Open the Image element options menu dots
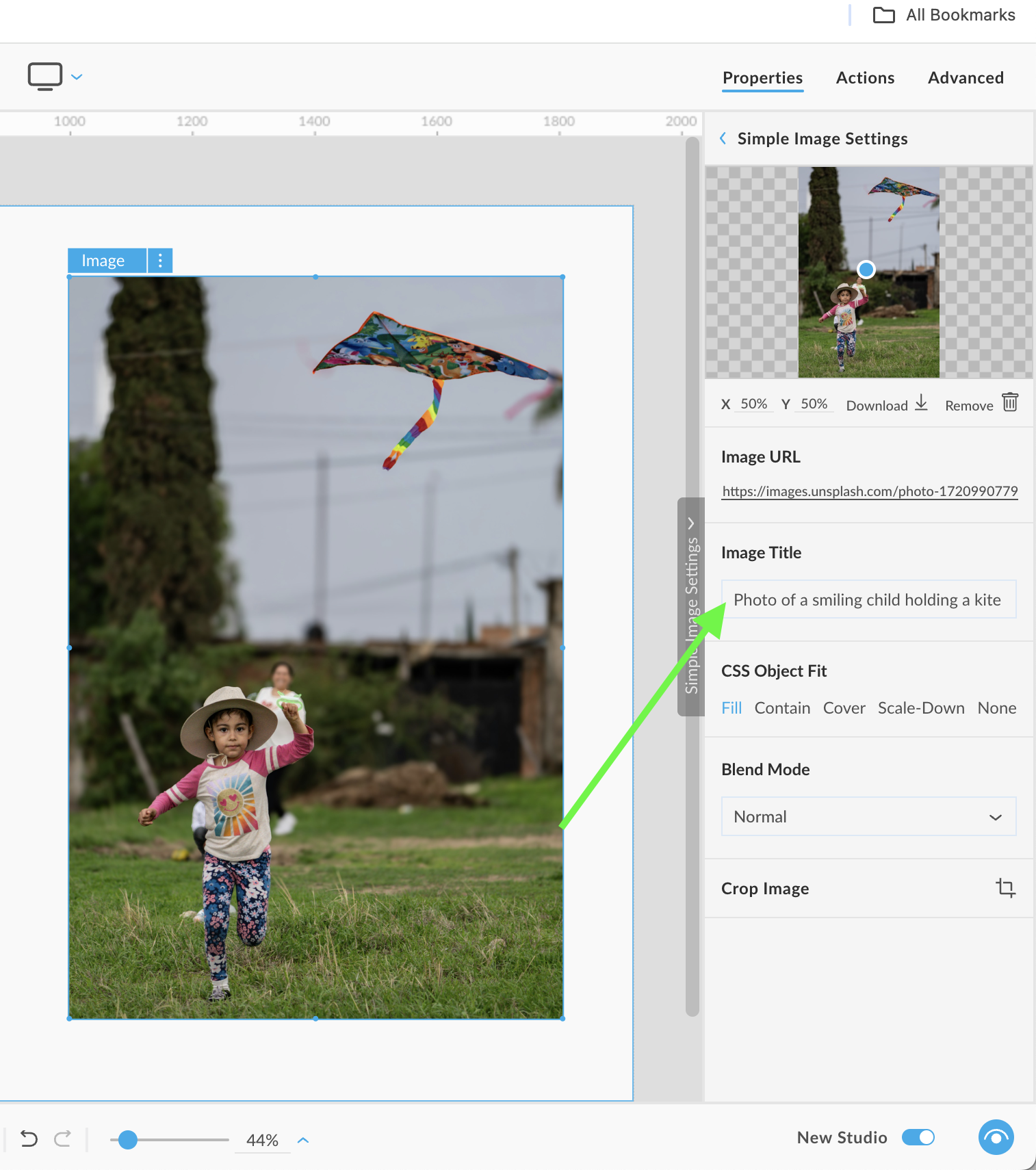Image resolution: width=1036 pixels, height=1170 pixels. tap(160, 261)
